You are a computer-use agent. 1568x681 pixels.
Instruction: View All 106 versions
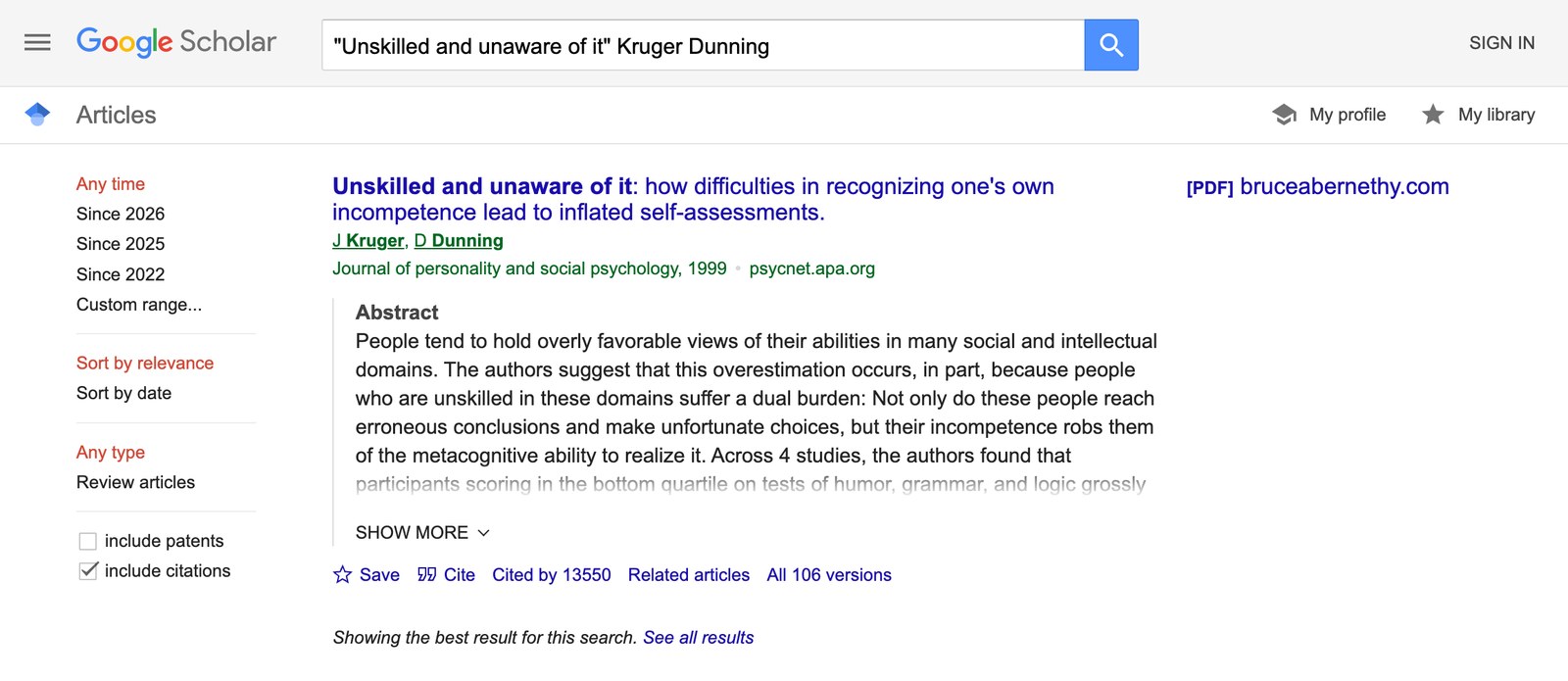click(x=829, y=575)
